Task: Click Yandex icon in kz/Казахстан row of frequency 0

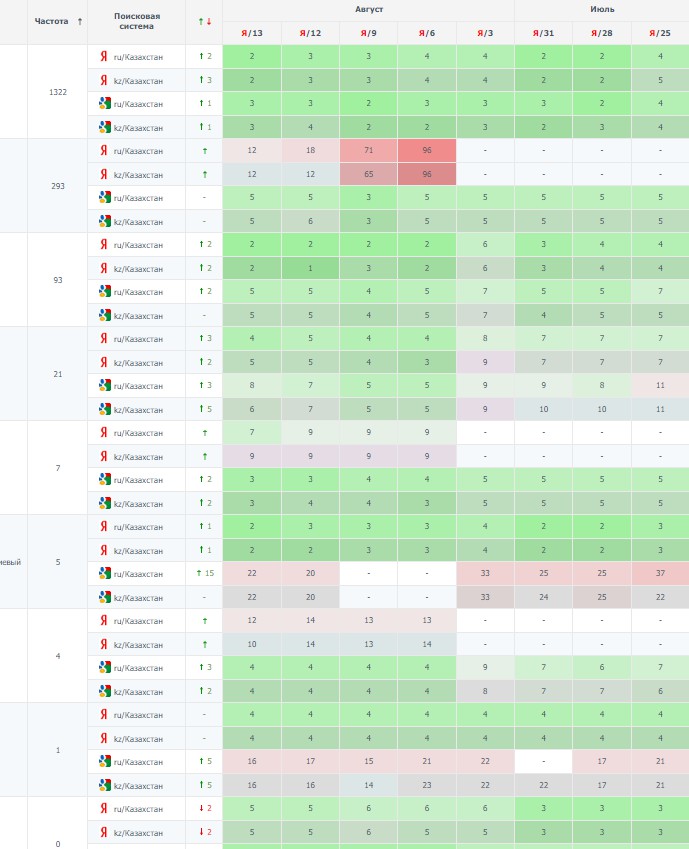Action: [x=103, y=832]
